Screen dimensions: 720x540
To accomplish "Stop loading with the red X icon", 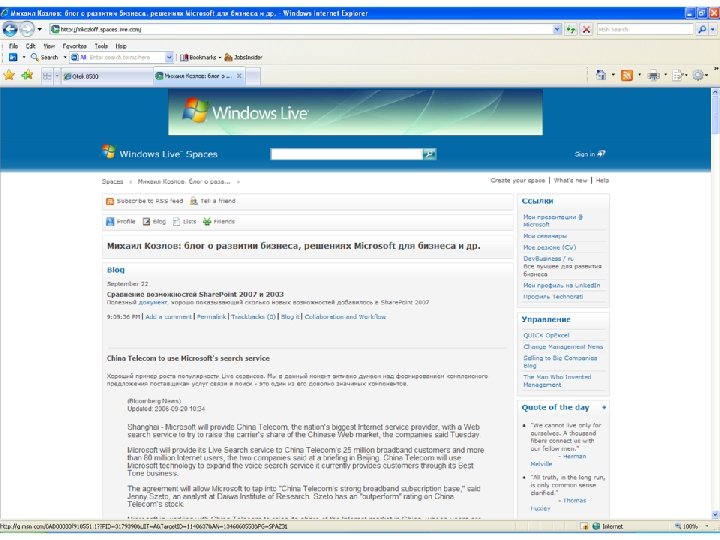I will tap(586, 29).
